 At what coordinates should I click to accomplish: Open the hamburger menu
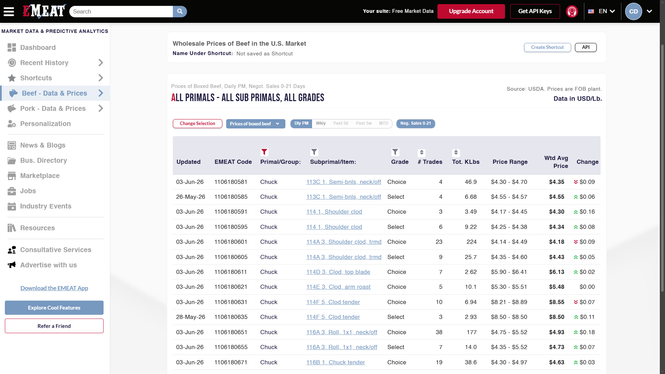[9, 11]
